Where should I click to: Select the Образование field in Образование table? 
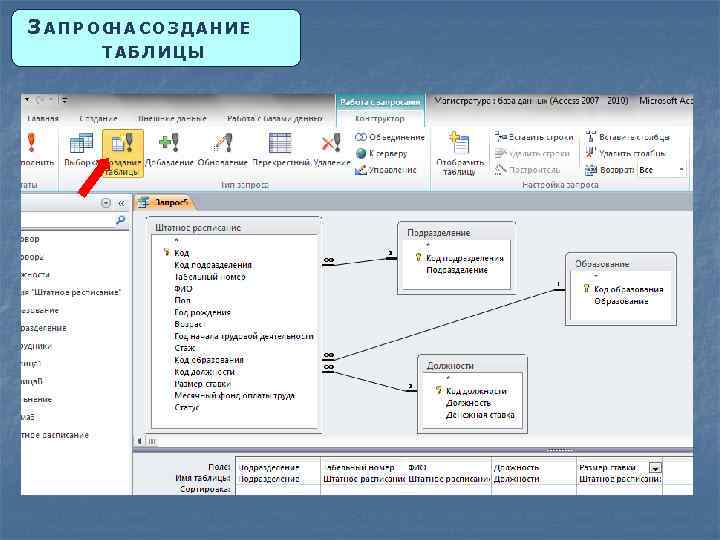pyautogui.click(x=621, y=301)
